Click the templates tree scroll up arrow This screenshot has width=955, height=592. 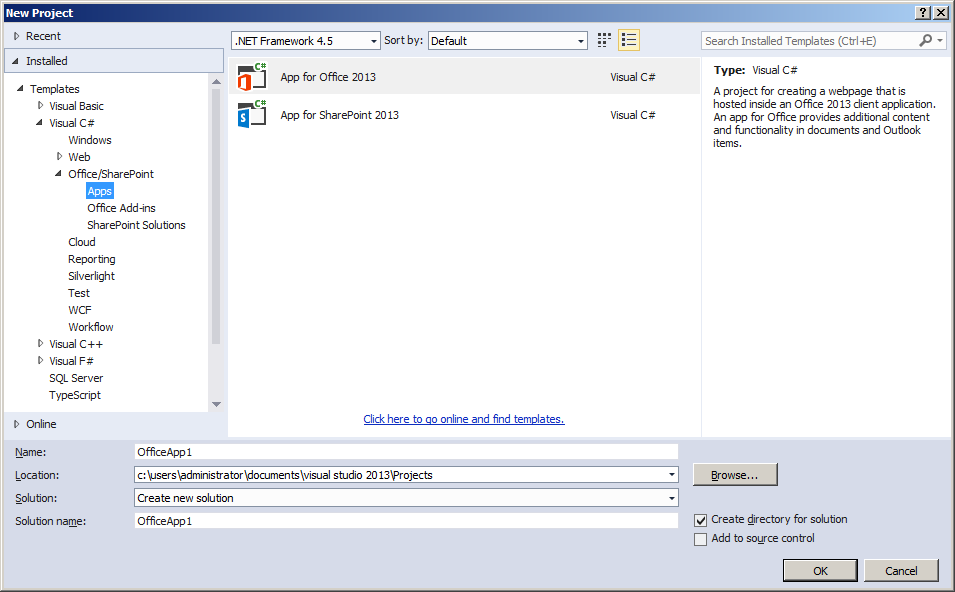pos(216,81)
